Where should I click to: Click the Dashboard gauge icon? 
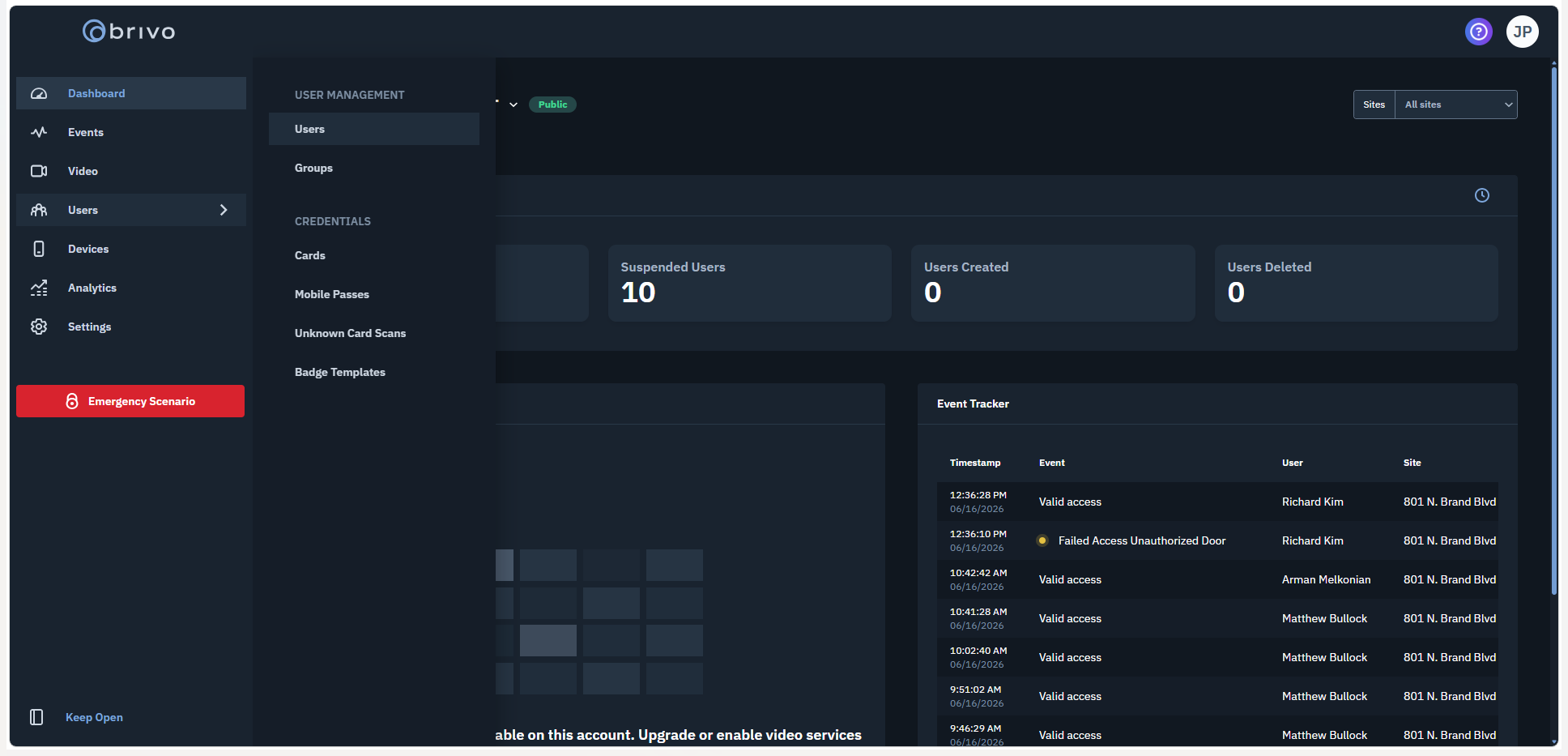click(39, 93)
